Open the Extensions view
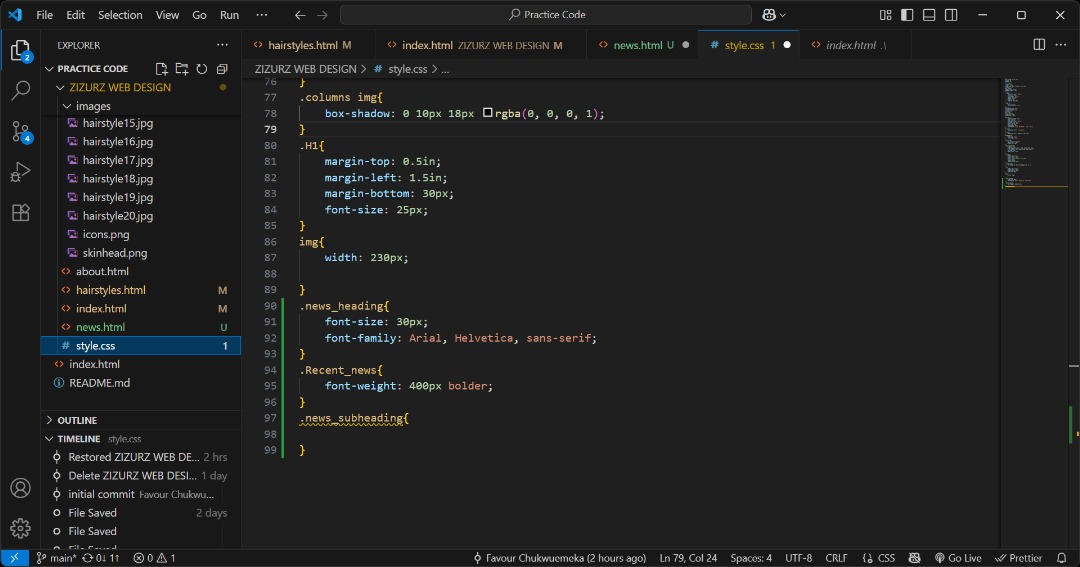This screenshot has height=567, width=1080. (21, 212)
